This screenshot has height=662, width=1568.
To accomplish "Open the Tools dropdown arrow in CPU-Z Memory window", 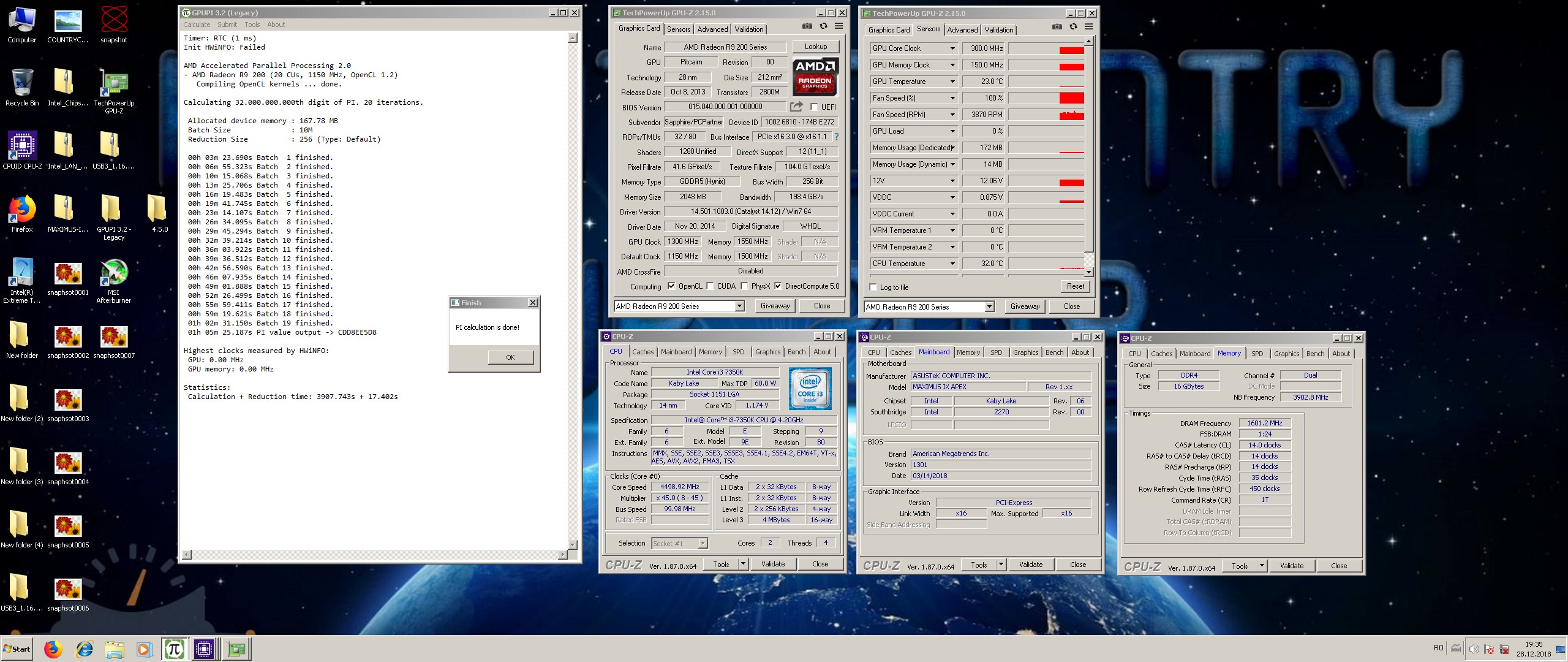I will (x=1262, y=566).
